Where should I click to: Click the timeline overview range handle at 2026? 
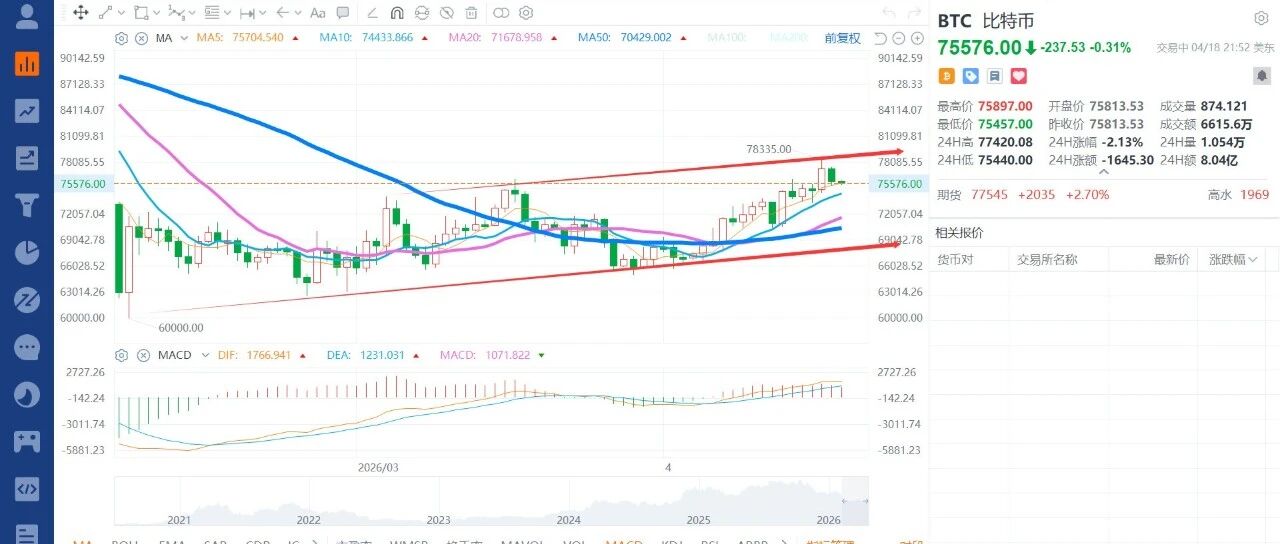tap(855, 500)
